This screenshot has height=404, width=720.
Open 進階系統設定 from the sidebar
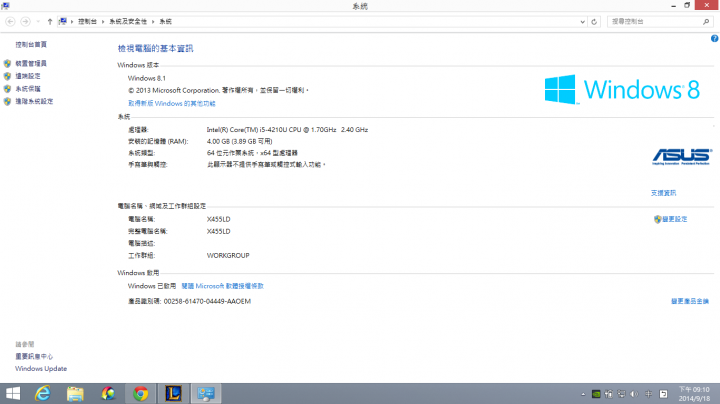pos(34,101)
